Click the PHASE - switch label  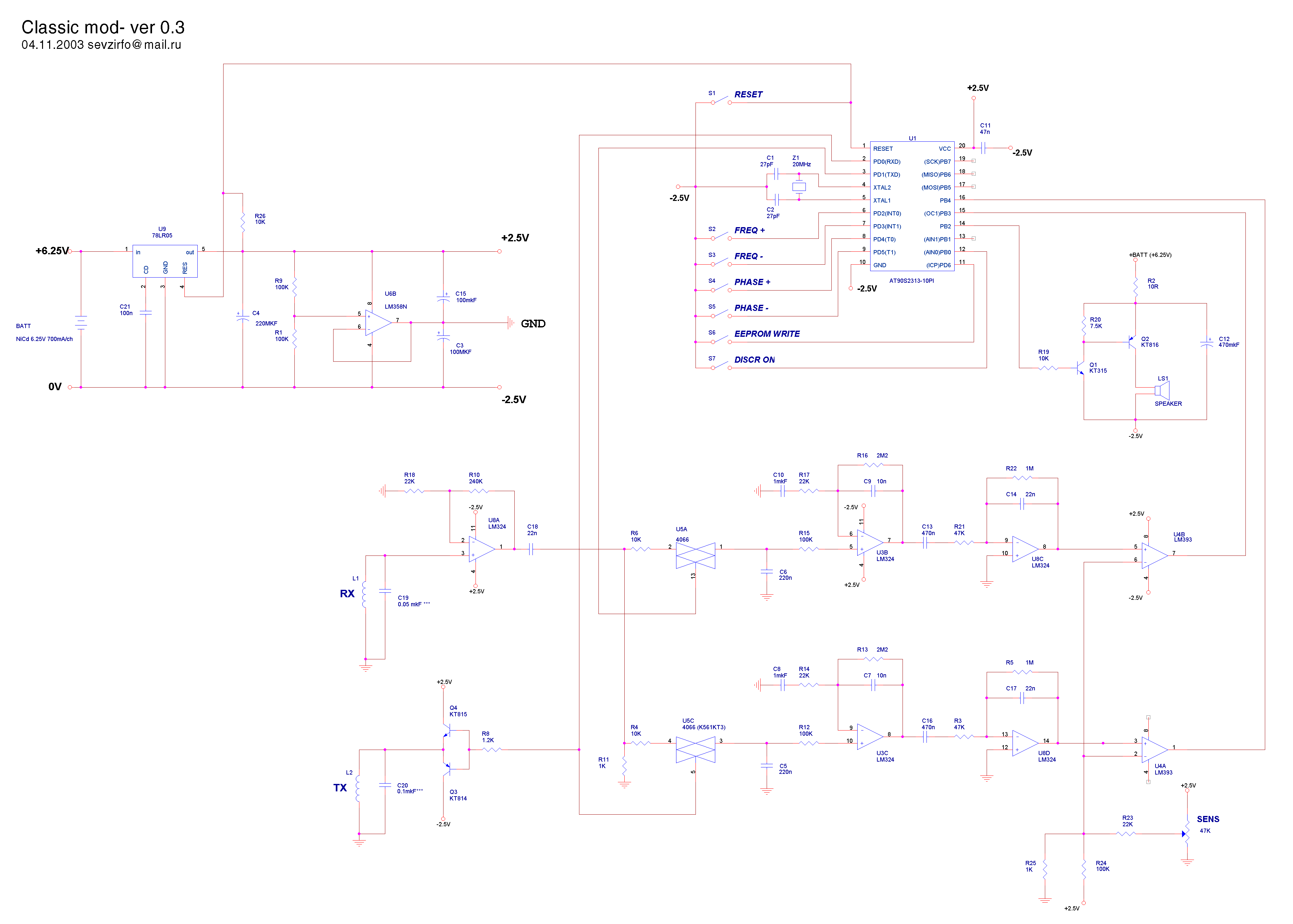point(751,308)
